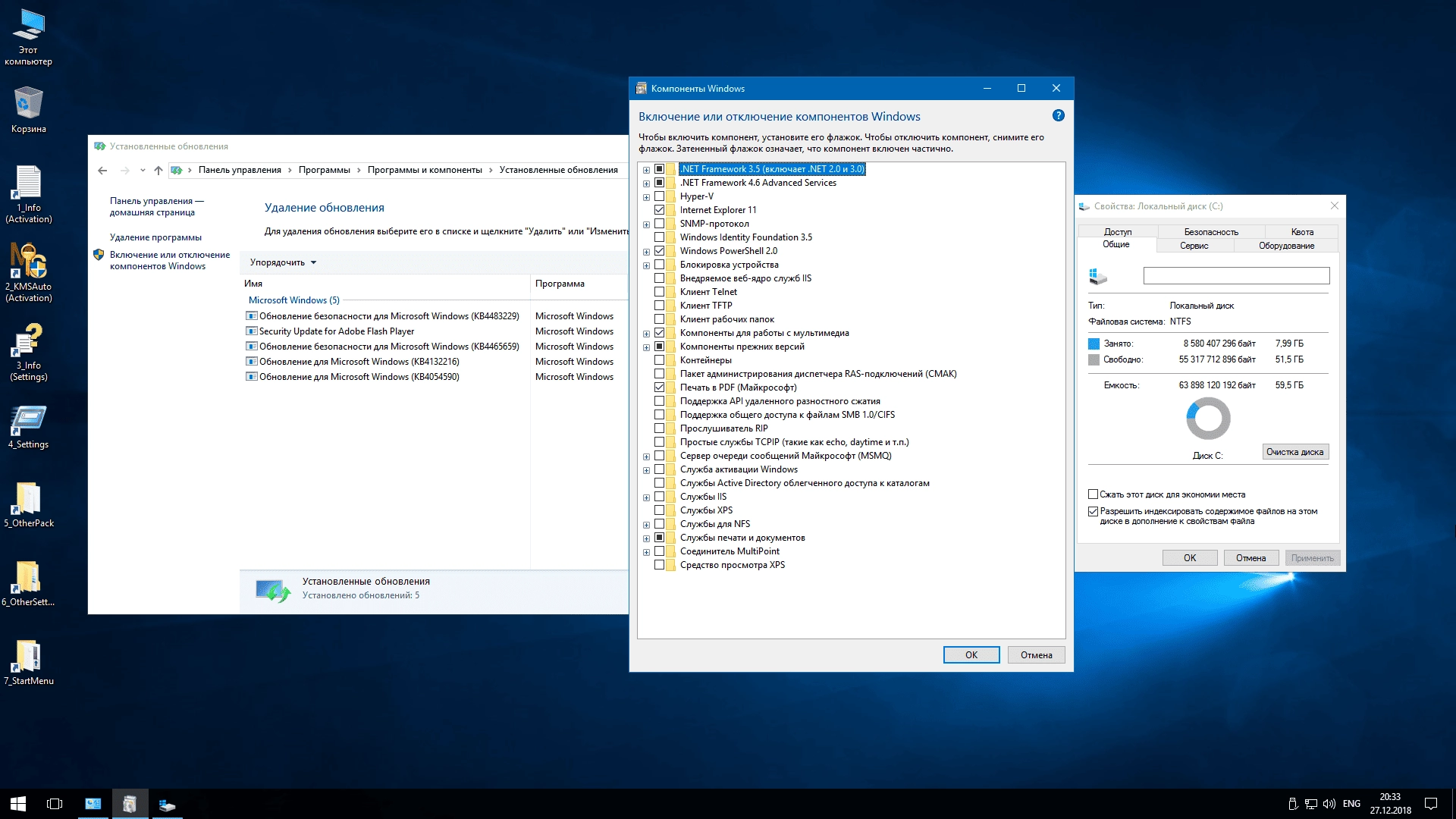Expand the Windows PowerShell 2.0 node
The width and height of the screenshot is (1456, 819).
[x=646, y=252]
